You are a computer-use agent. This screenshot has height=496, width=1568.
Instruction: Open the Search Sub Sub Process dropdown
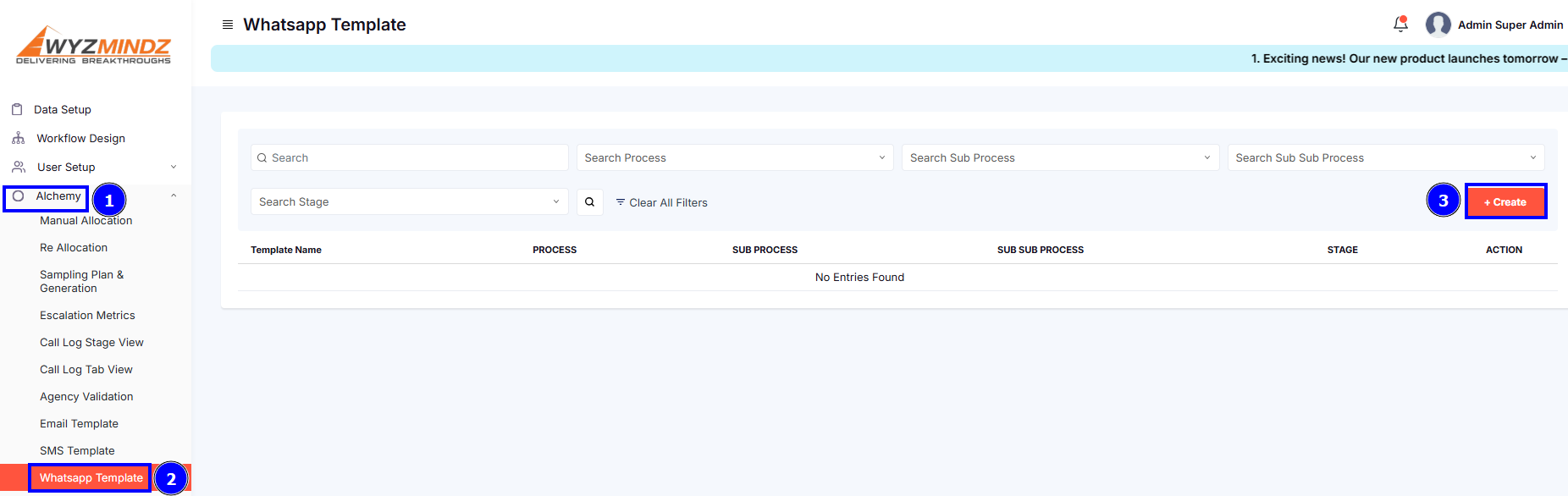(1385, 158)
